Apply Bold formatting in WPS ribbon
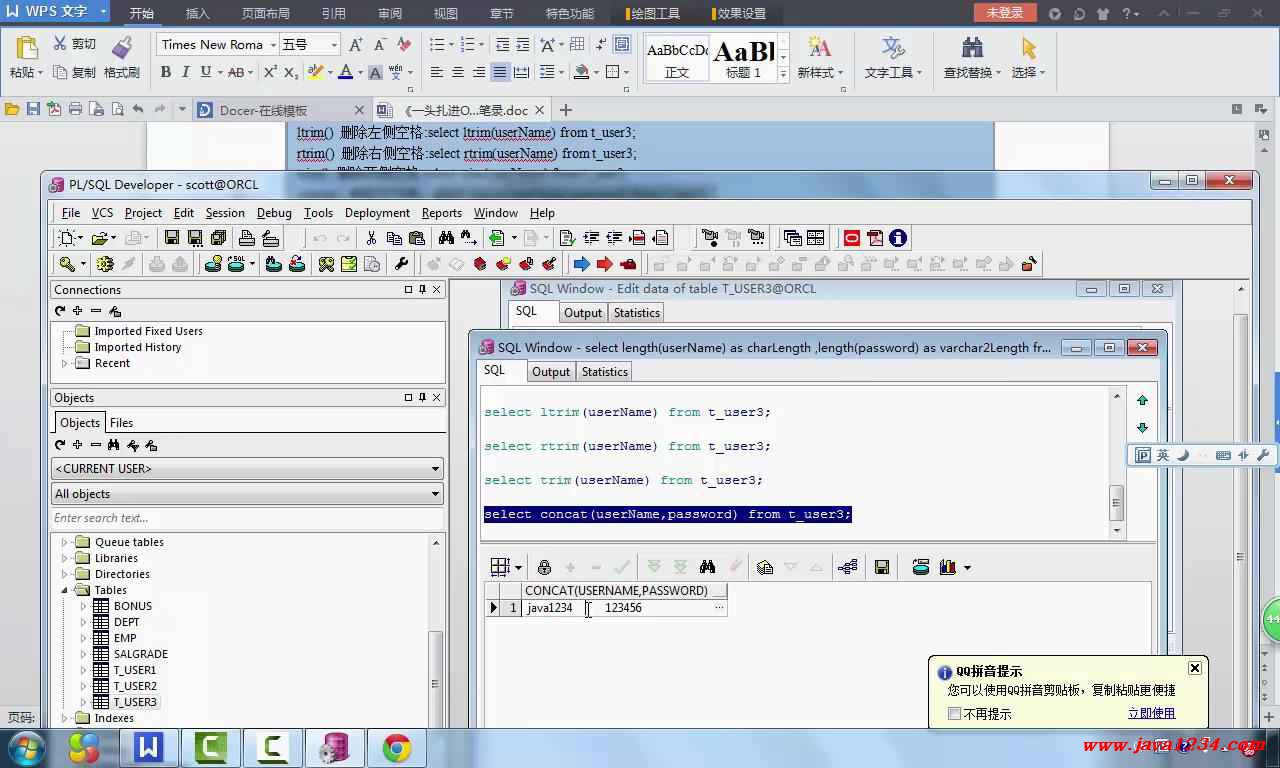This screenshot has width=1280, height=768. [166, 72]
